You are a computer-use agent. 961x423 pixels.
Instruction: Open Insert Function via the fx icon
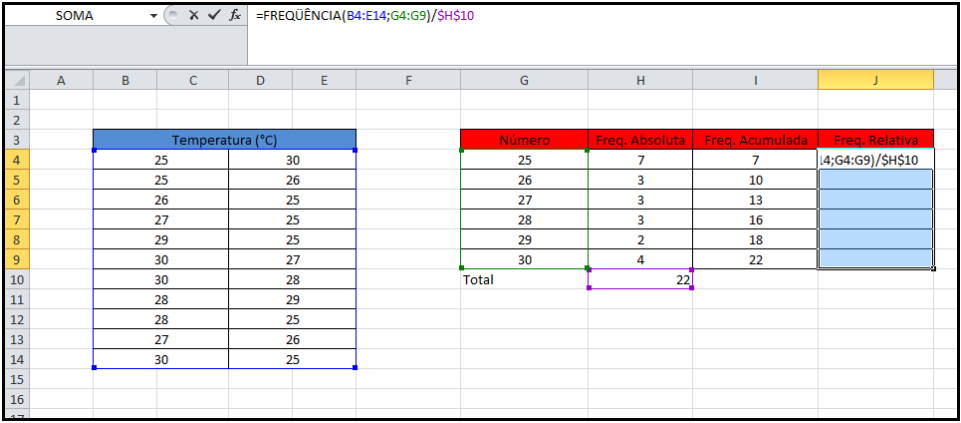click(235, 16)
